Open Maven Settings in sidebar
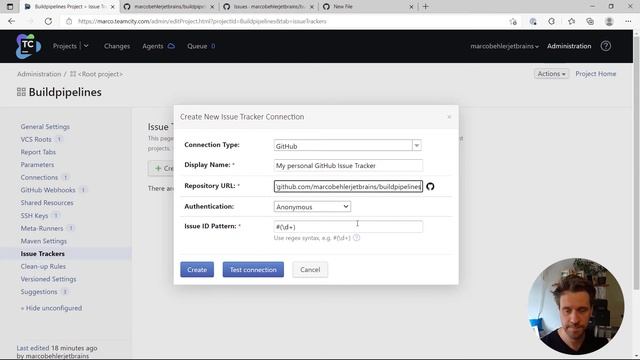 pos(44,241)
